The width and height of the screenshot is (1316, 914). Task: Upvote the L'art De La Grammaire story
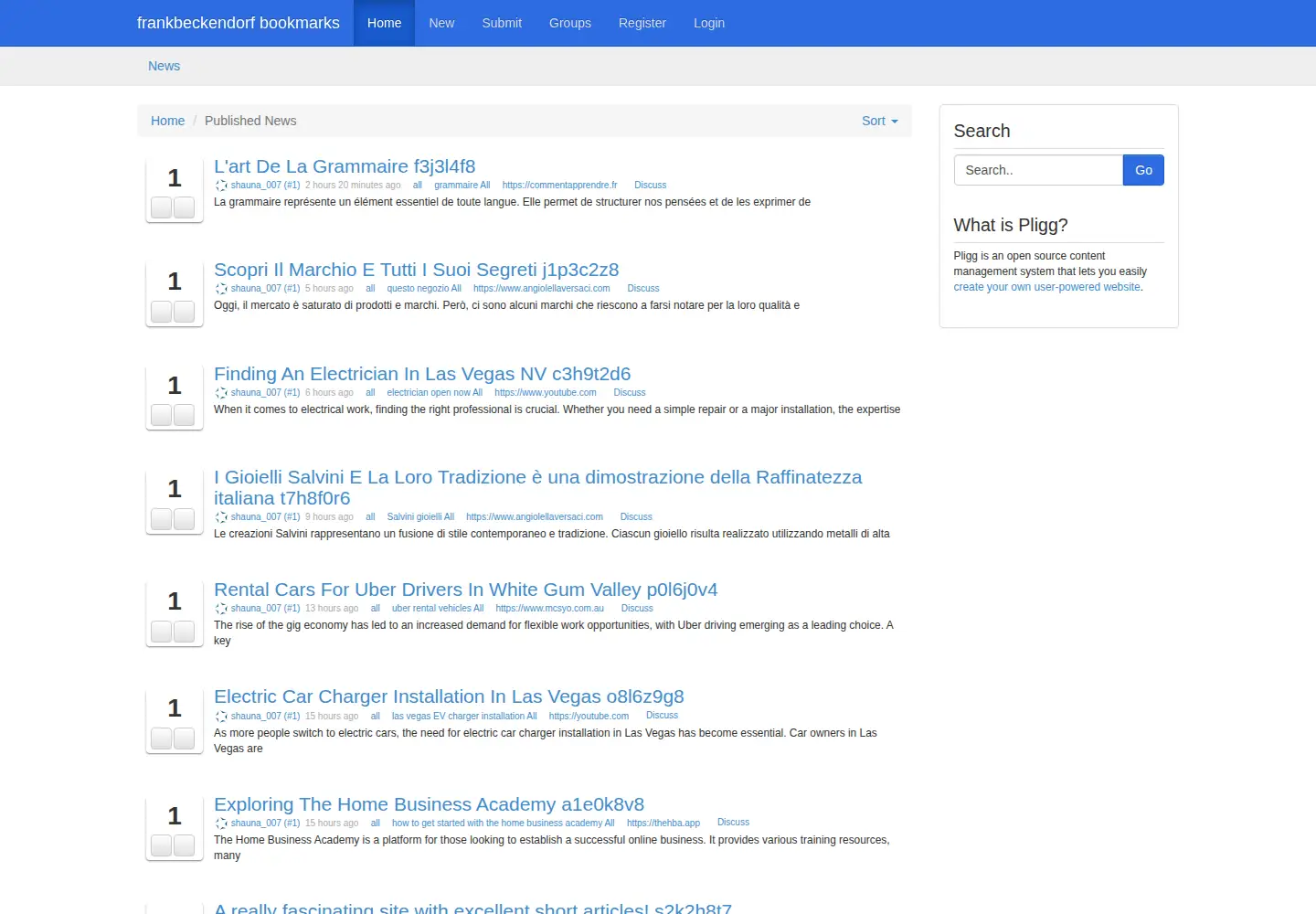click(x=162, y=207)
